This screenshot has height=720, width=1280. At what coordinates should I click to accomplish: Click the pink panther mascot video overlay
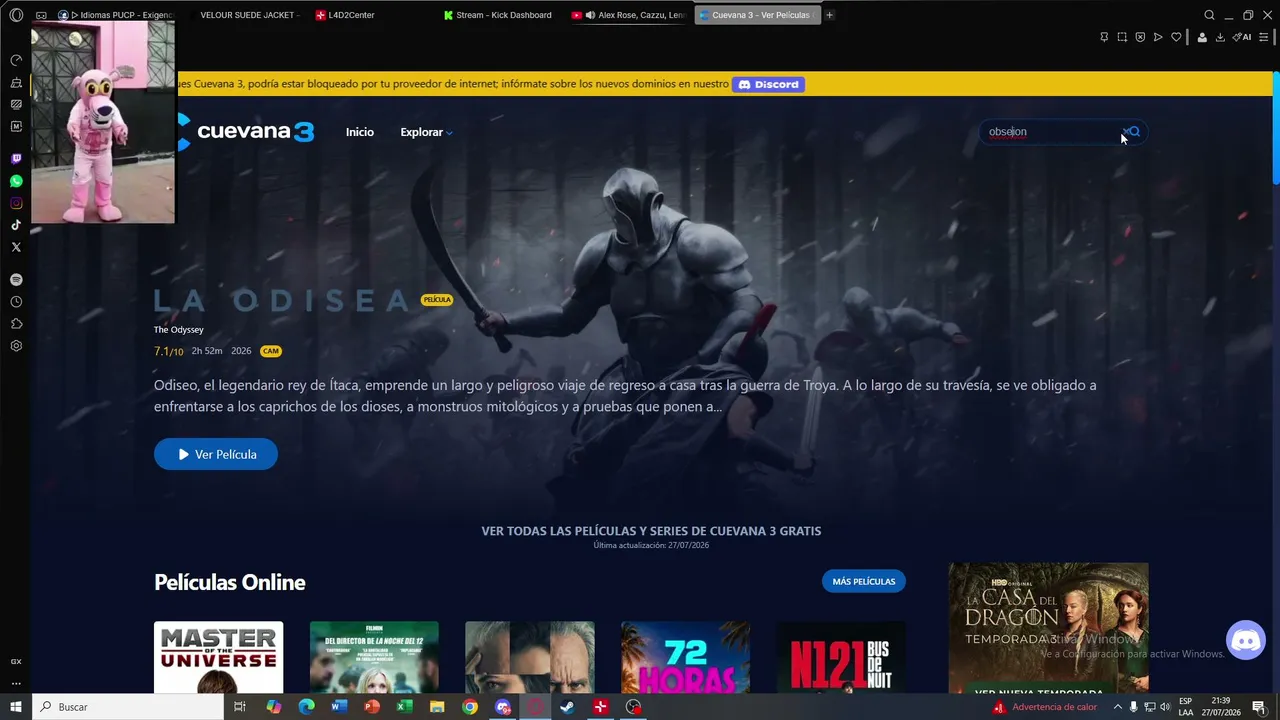coord(103,122)
